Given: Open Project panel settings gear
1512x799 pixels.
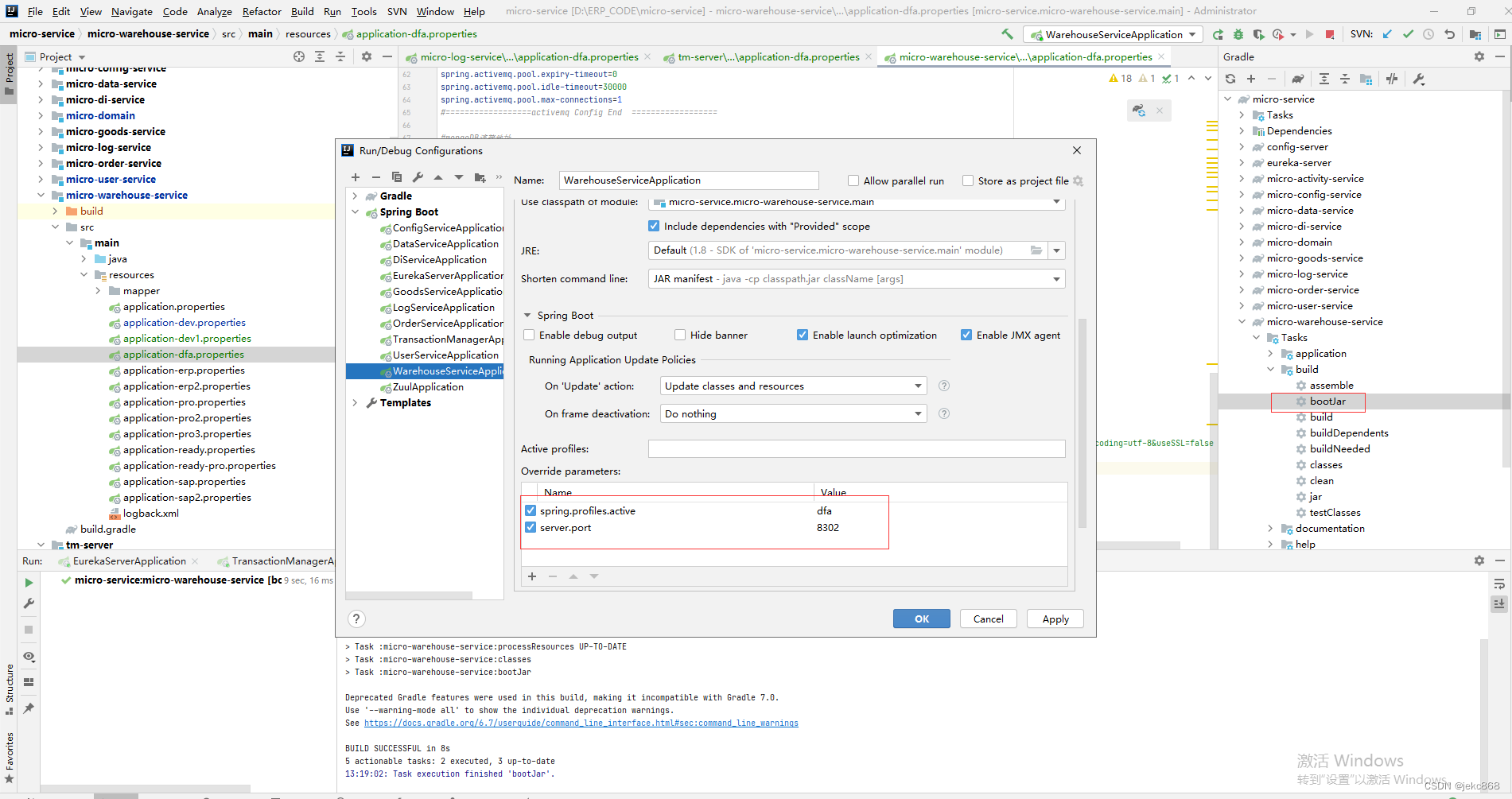Looking at the screenshot, I should (367, 56).
